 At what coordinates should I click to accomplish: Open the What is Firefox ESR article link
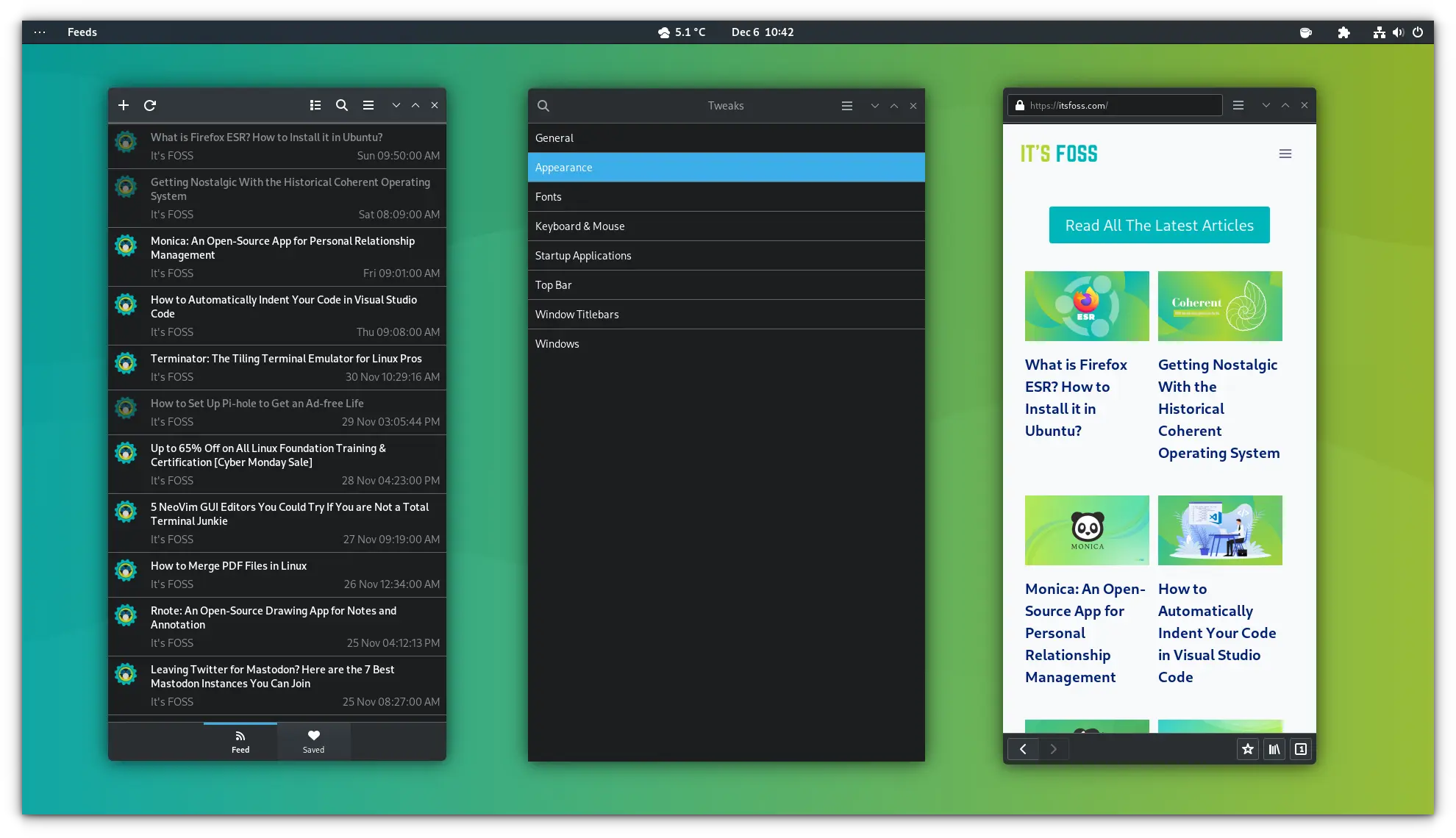[x=1076, y=398]
